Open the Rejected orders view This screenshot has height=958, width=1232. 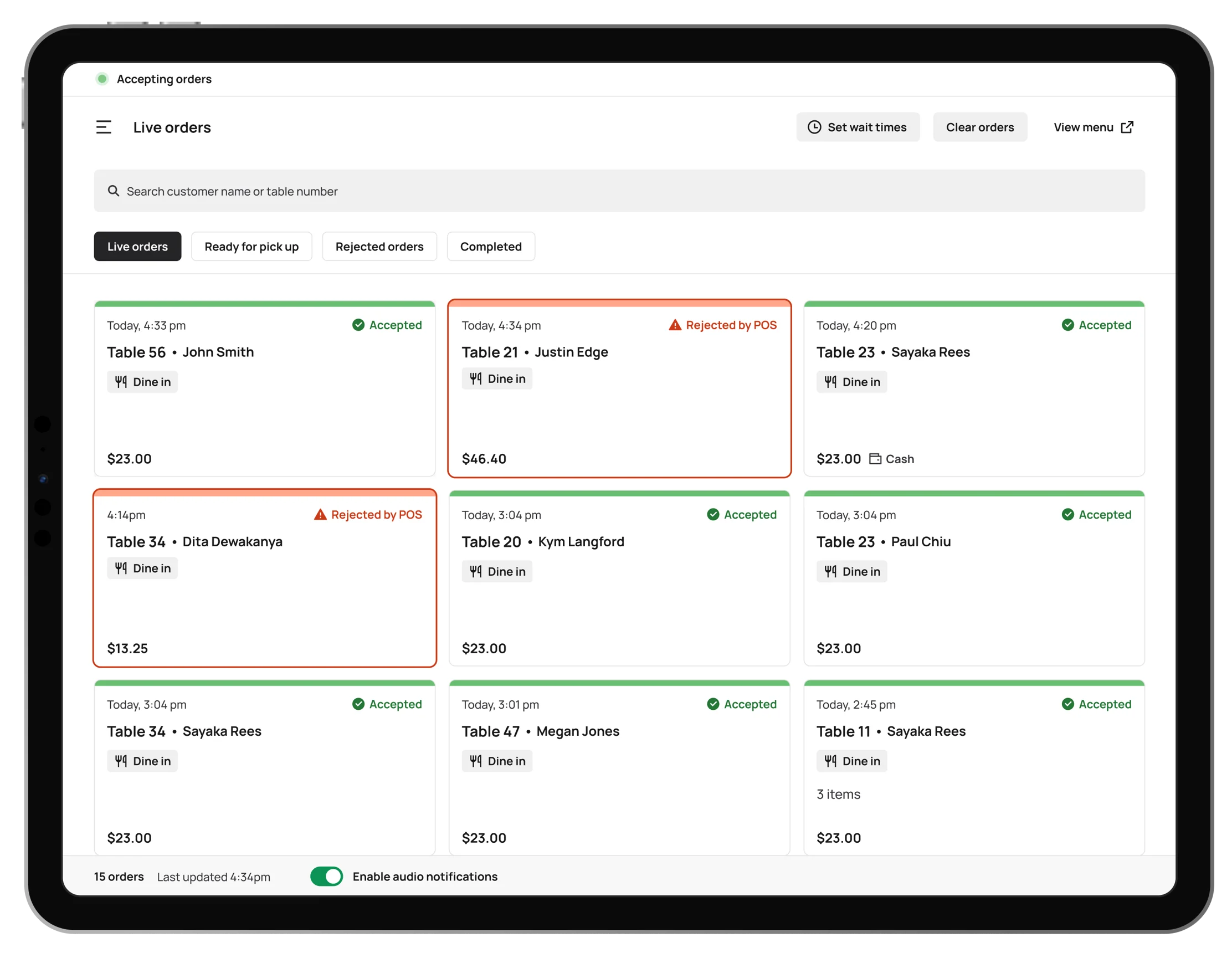tap(379, 246)
